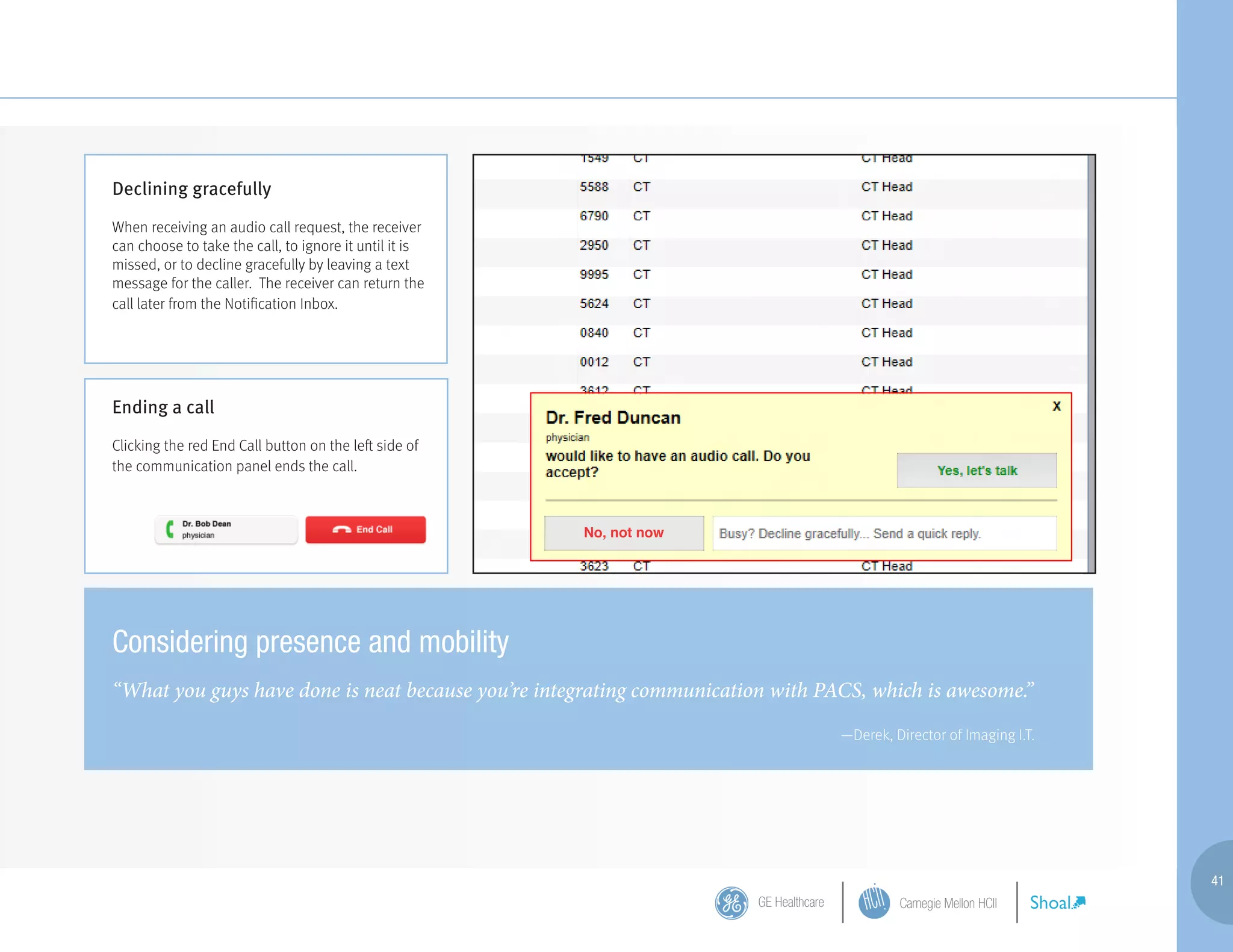Click the GE Healthcare logo icon
The height and width of the screenshot is (952, 1233).
tap(731, 903)
